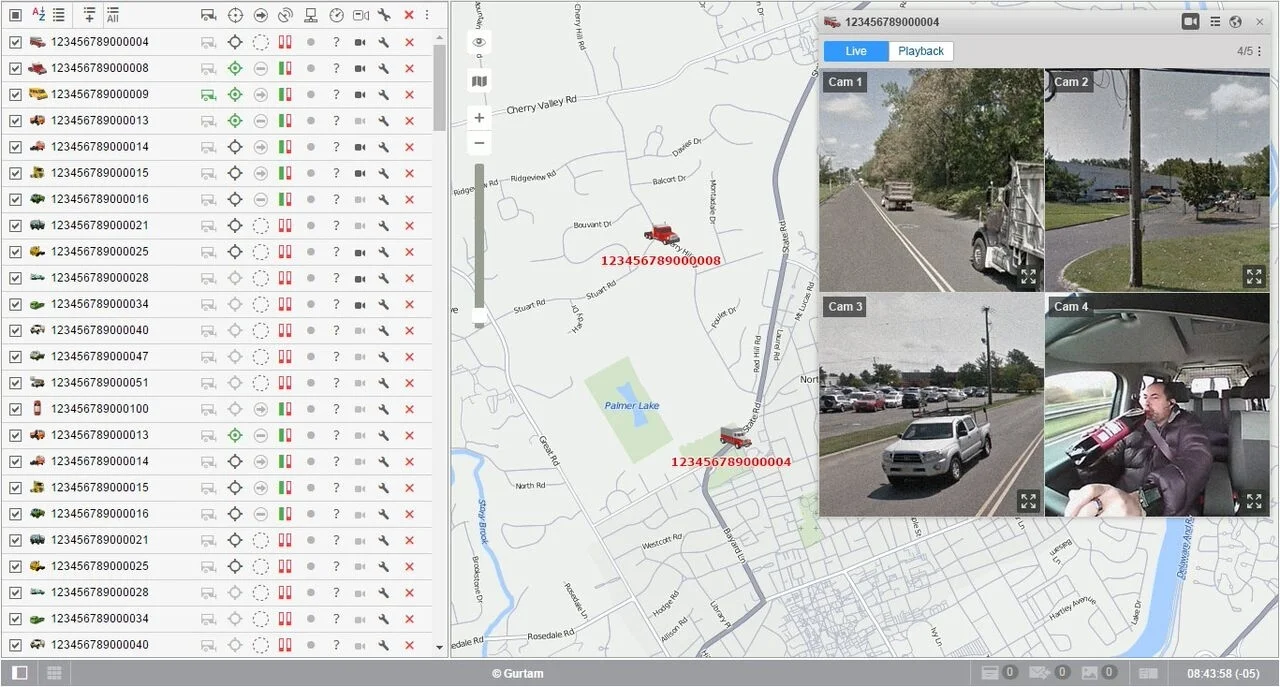Uncheck unit 123456789000047 checkbox
The image size is (1280, 687).
[15, 356]
